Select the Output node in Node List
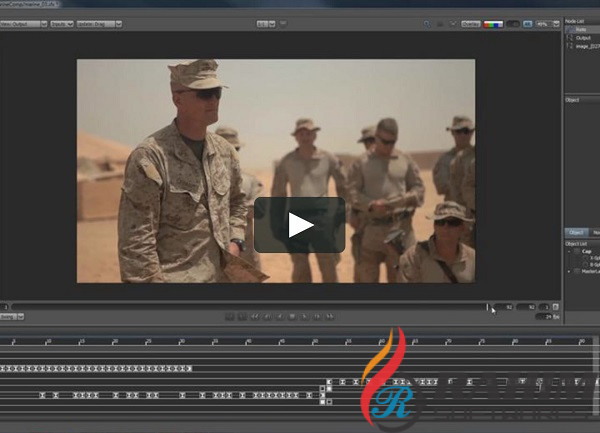Viewport: 600px width, 433px height. click(582, 38)
